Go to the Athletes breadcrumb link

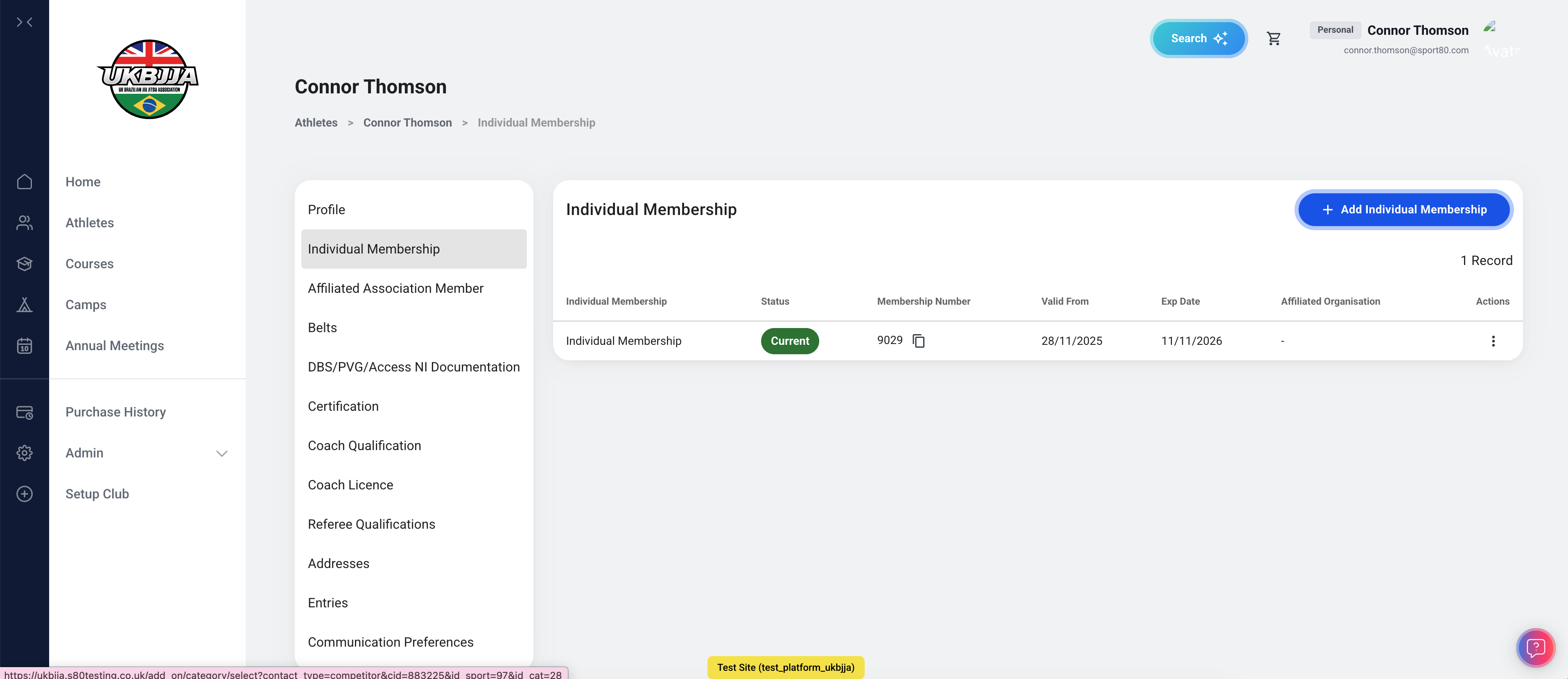(x=315, y=122)
